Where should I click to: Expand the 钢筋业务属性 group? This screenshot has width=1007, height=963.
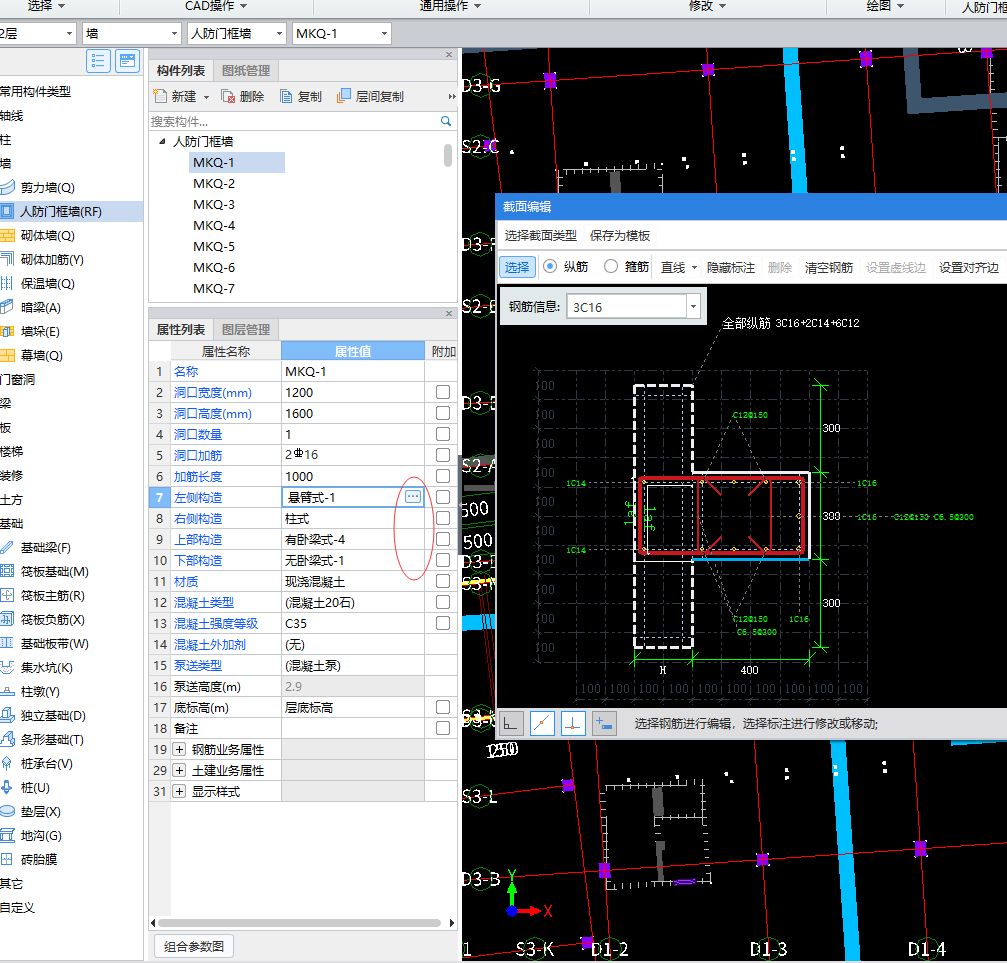point(180,750)
